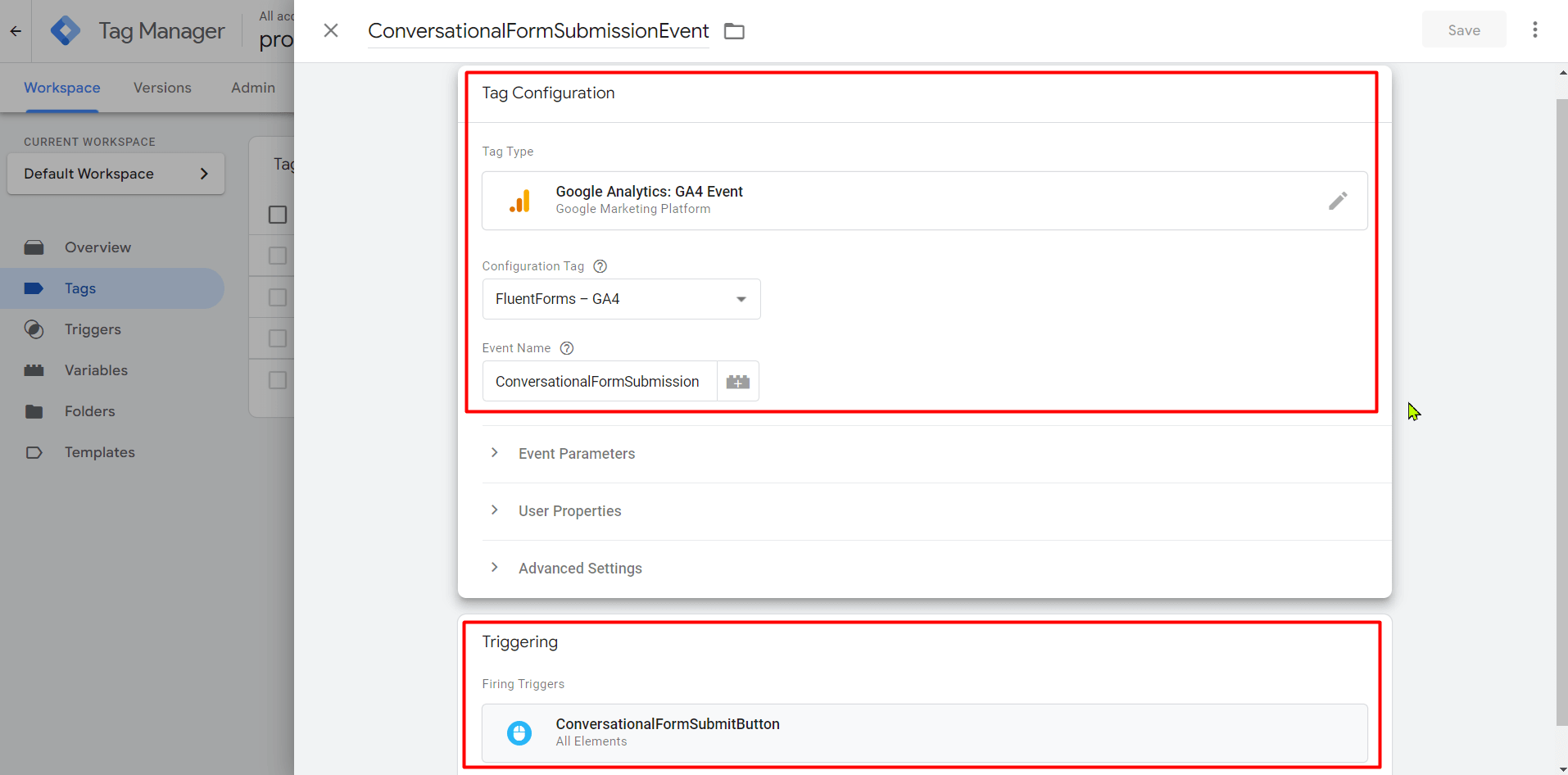Open the three-dot more actions menu
Screen dimensions: 1568x775
1534,29
